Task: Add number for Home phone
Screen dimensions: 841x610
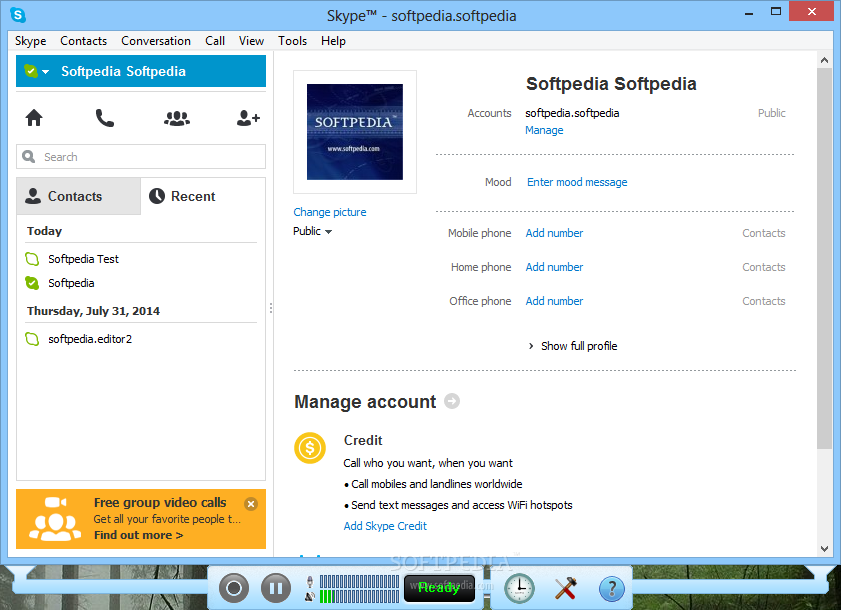Action: (554, 267)
